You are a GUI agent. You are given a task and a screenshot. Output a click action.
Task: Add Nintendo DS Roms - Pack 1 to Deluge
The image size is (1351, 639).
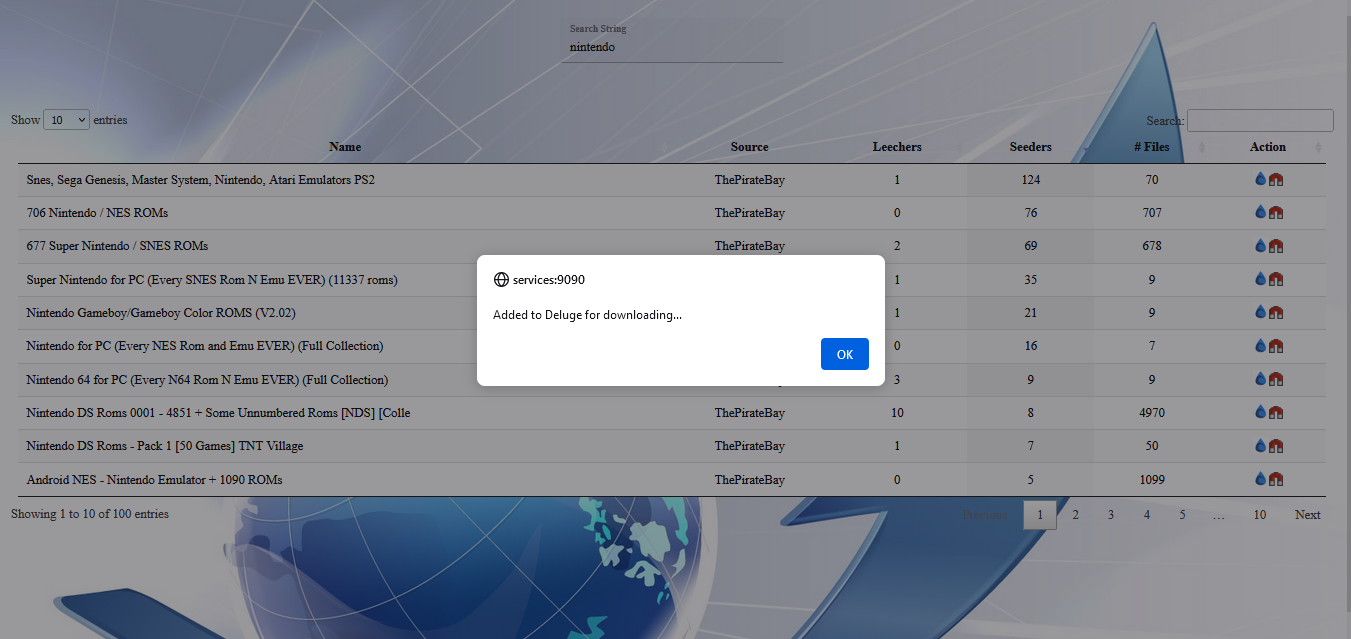pyautogui.click(x=1261, y=446)
